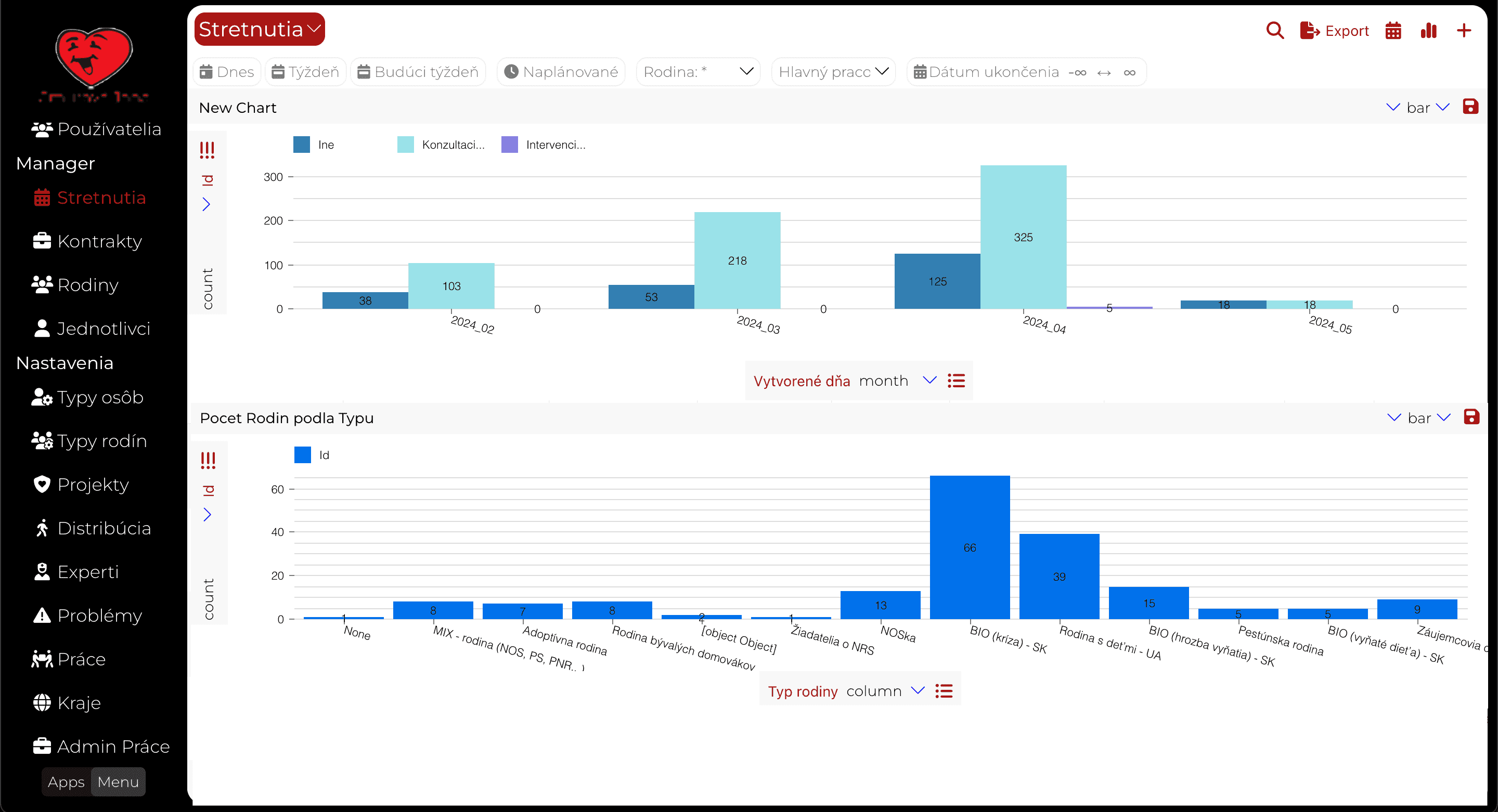Open the bar chart icon in header
This screenshot has height=812, width=1498.
coord(1429,30)
